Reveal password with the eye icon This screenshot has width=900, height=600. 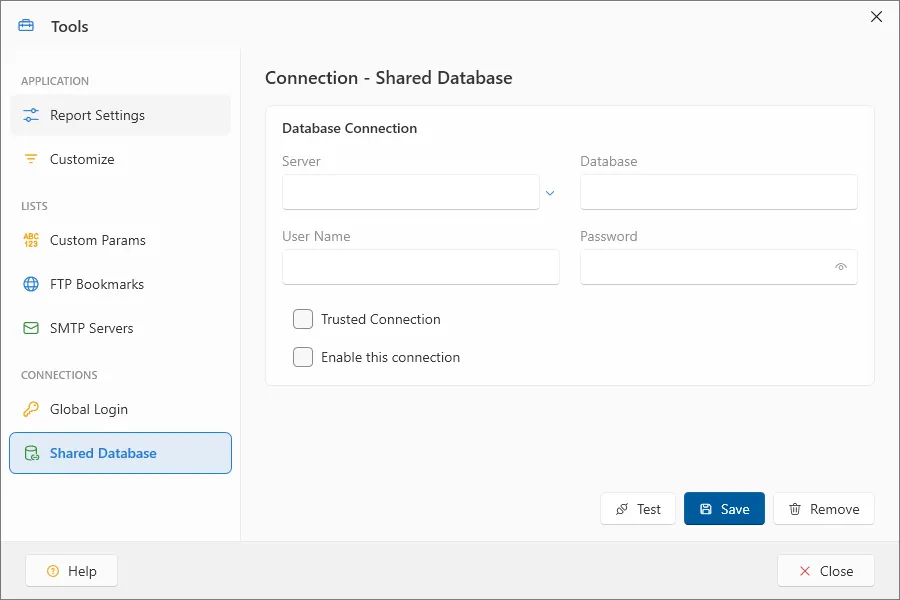[x=841, y=266]
